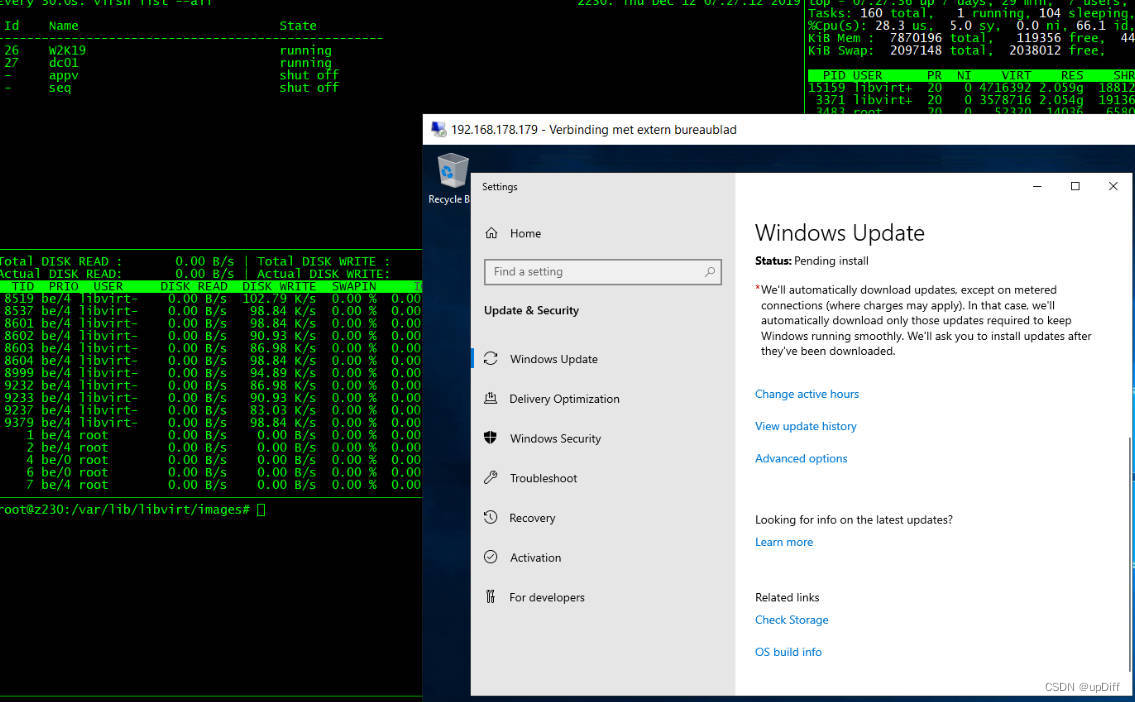Open View update history link
The height and width of the screenshot is (702, 1135).
point(806,426)
